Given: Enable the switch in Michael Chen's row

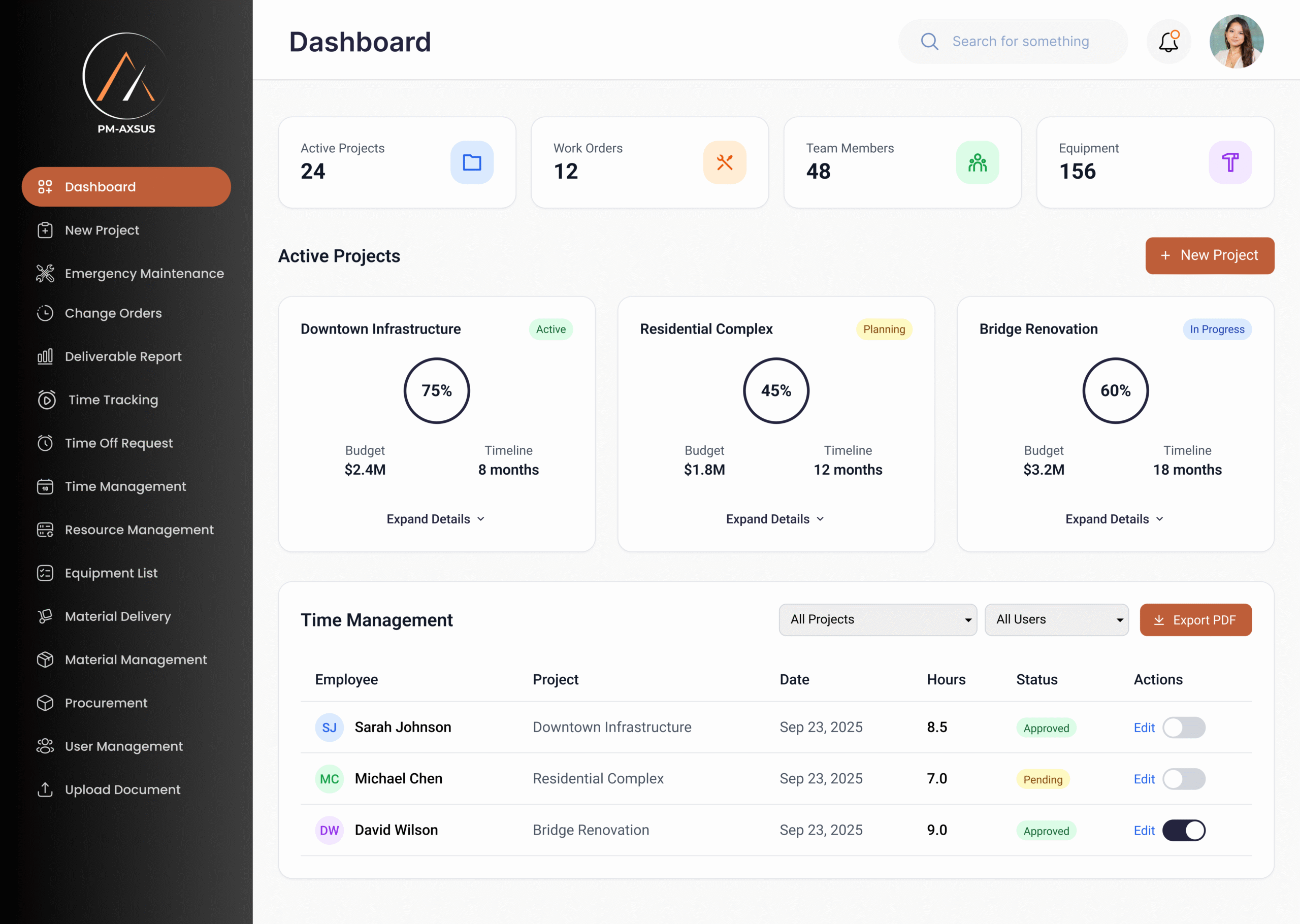Looking at the screenshot, I should (x=1183, y=779).
